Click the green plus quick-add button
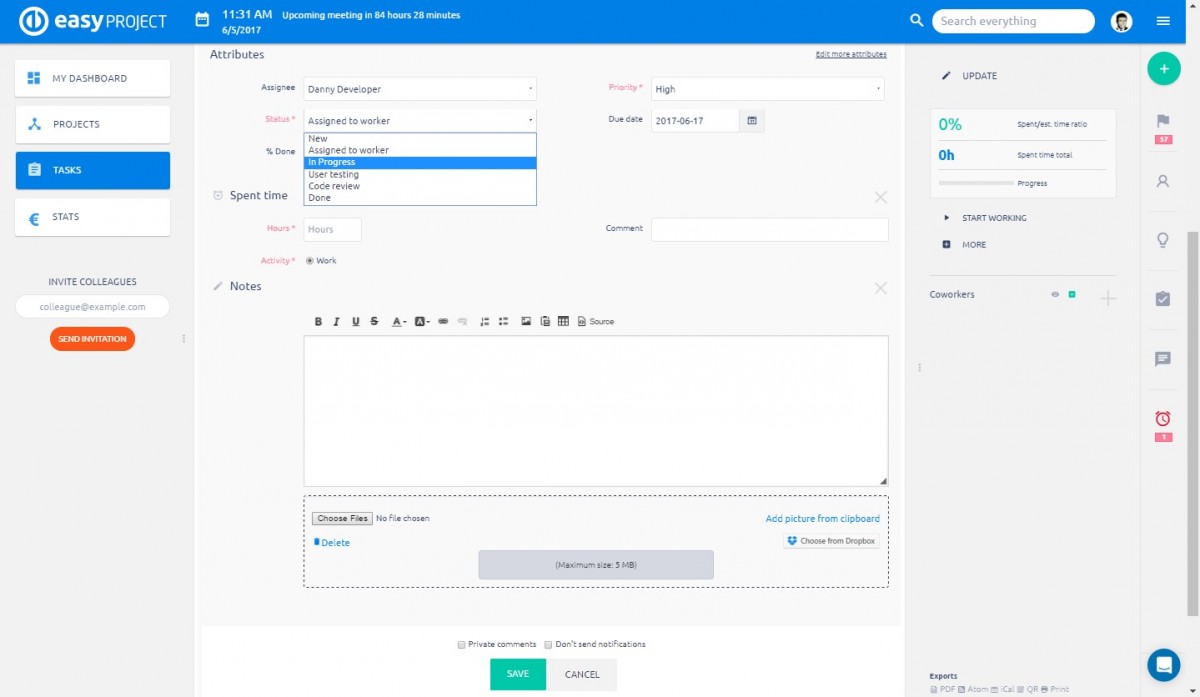The width and height of the screenshot is (1200, 697). click(x=1162, y=69)
